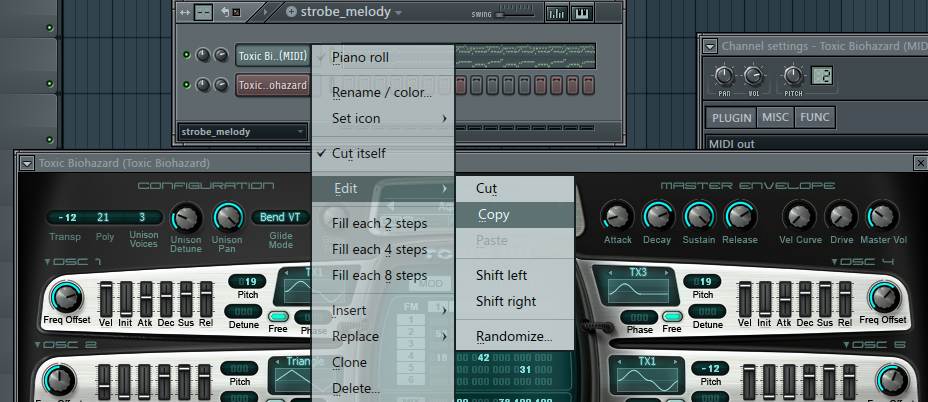Screen dimensions: 928x402
Task: Click the Toxic..ohazard channel button
Action: 273,85
